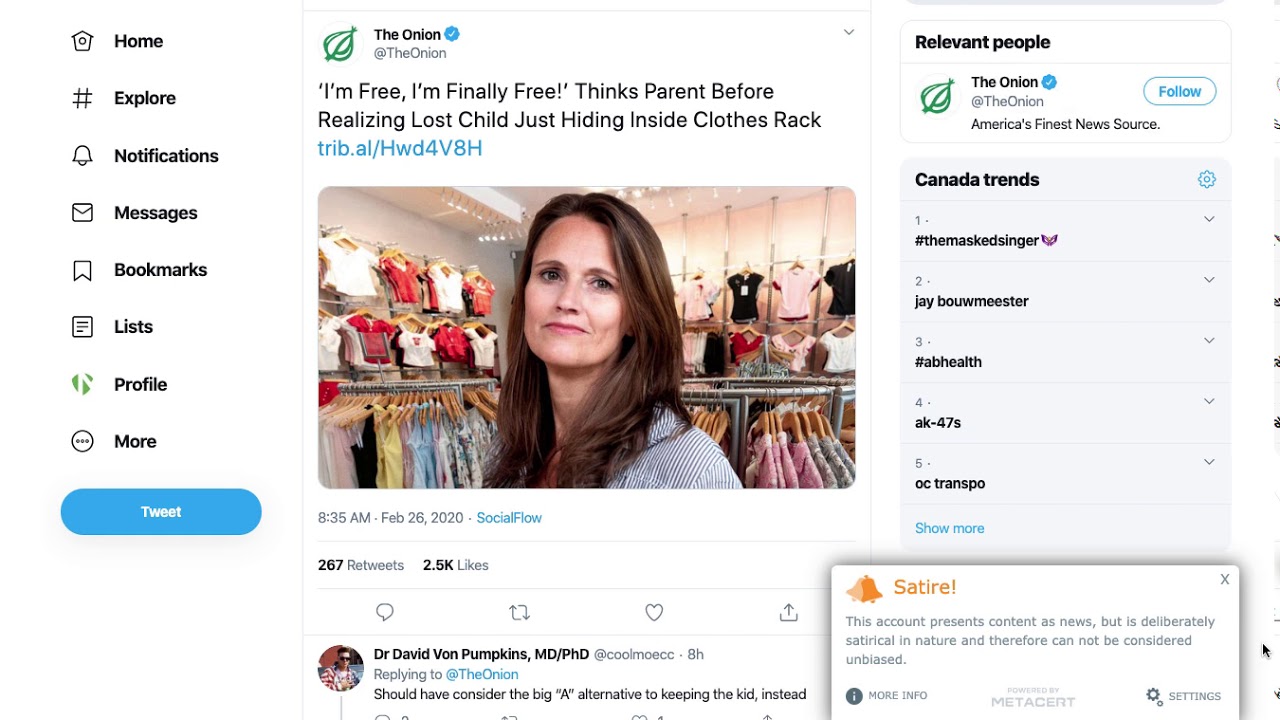Expand the tweet options chevron
The width and height of the screenshot is (1280, 720).
click(x=848, y=33)
